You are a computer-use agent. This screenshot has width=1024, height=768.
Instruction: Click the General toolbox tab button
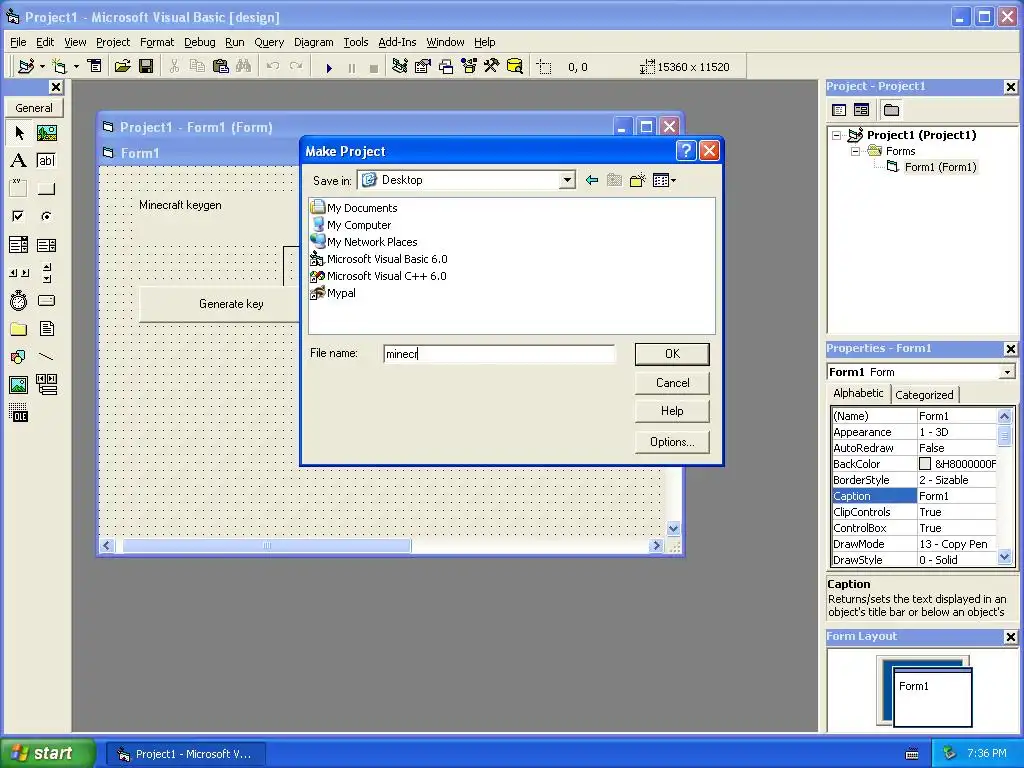coord(34,108)
